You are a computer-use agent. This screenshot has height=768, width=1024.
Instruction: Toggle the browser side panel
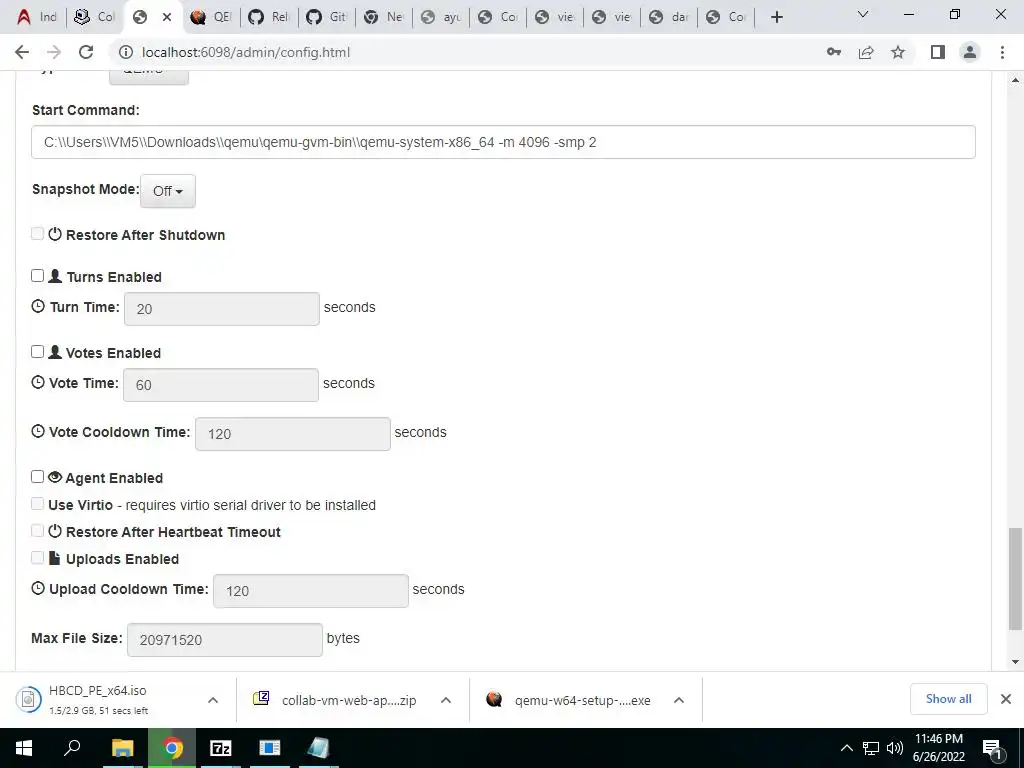tap(938, 52)
